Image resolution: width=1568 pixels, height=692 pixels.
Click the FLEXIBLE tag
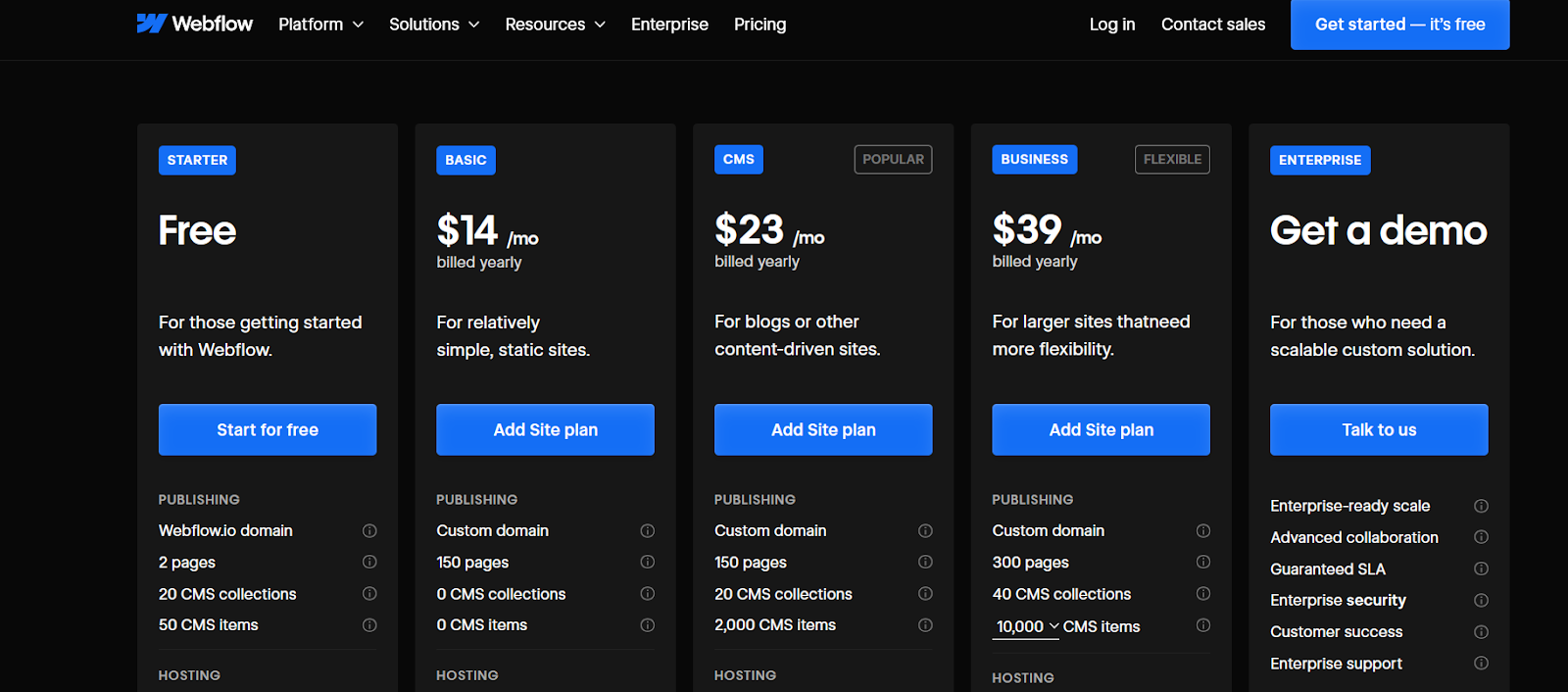(x=1172, y=159)
